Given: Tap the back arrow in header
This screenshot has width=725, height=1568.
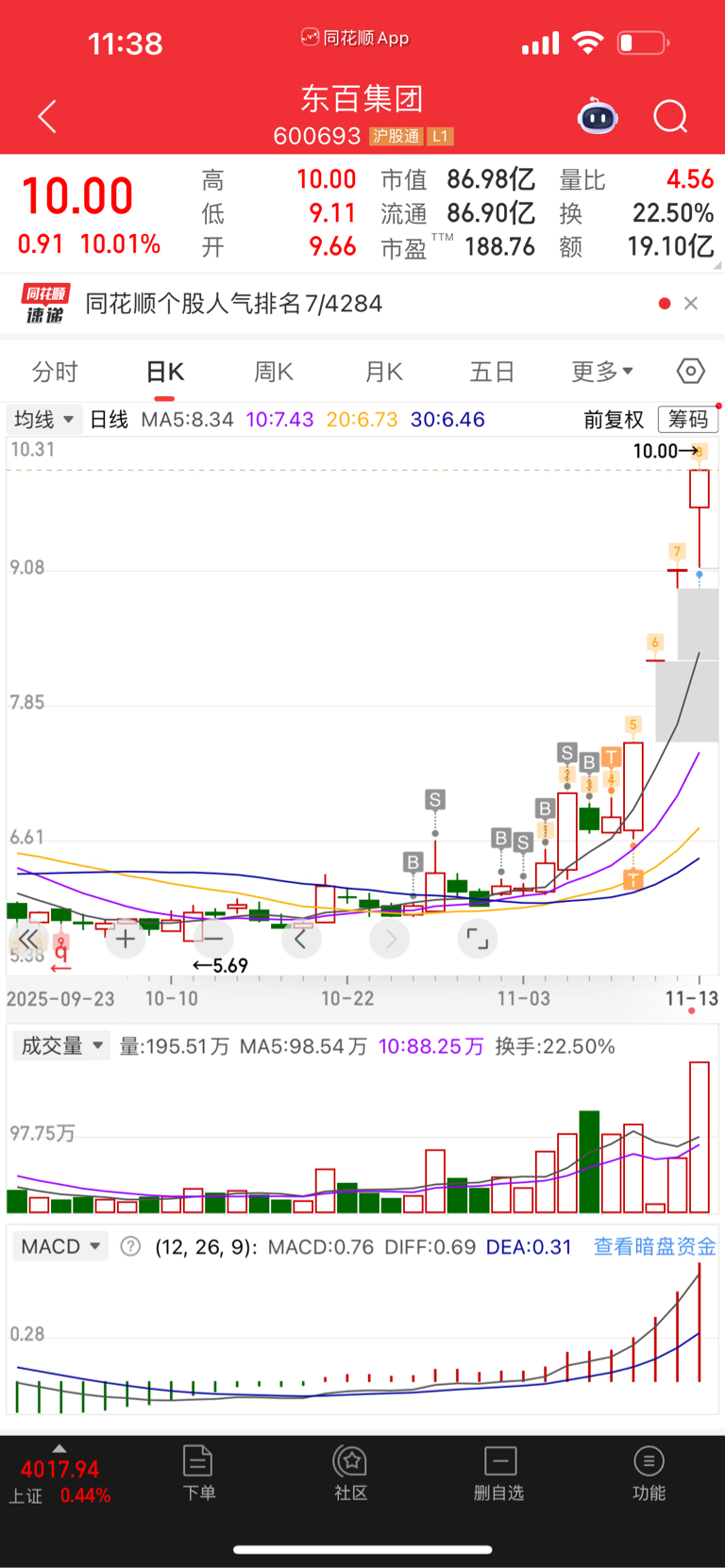Looking at the screenshot, I should point(47,117).
